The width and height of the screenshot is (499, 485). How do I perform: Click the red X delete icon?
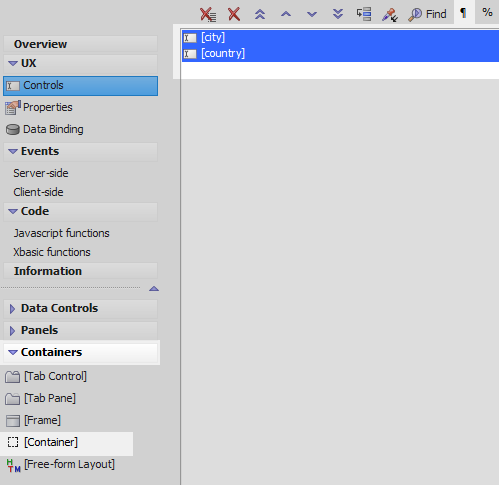(234, 14)
